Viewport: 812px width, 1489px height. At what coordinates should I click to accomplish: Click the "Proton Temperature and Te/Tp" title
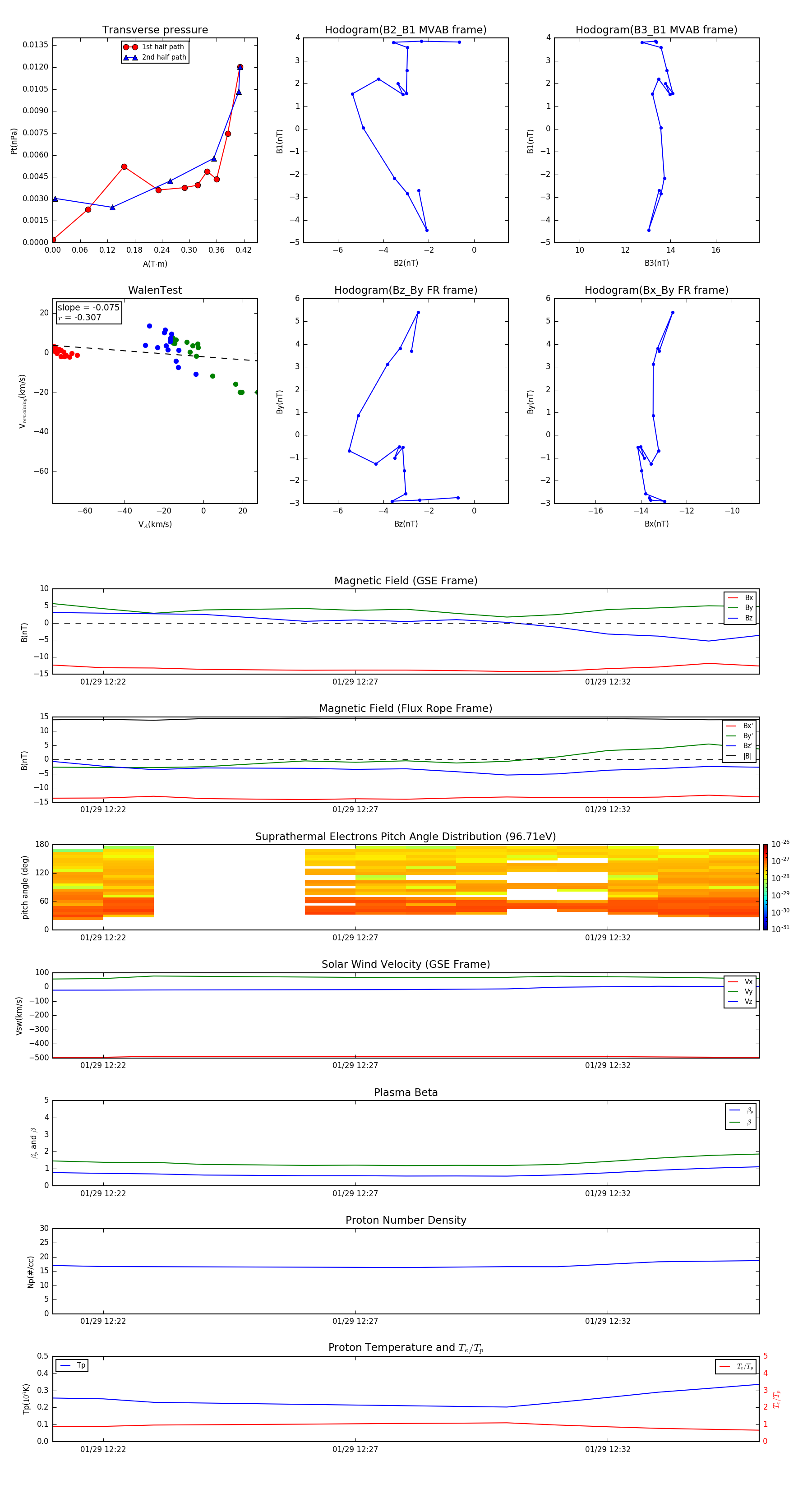click(406, 1348)
